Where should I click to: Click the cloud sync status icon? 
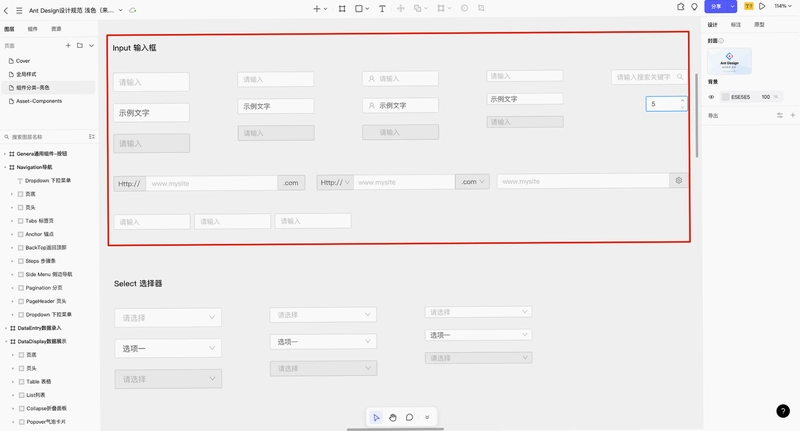pos(133,10)
